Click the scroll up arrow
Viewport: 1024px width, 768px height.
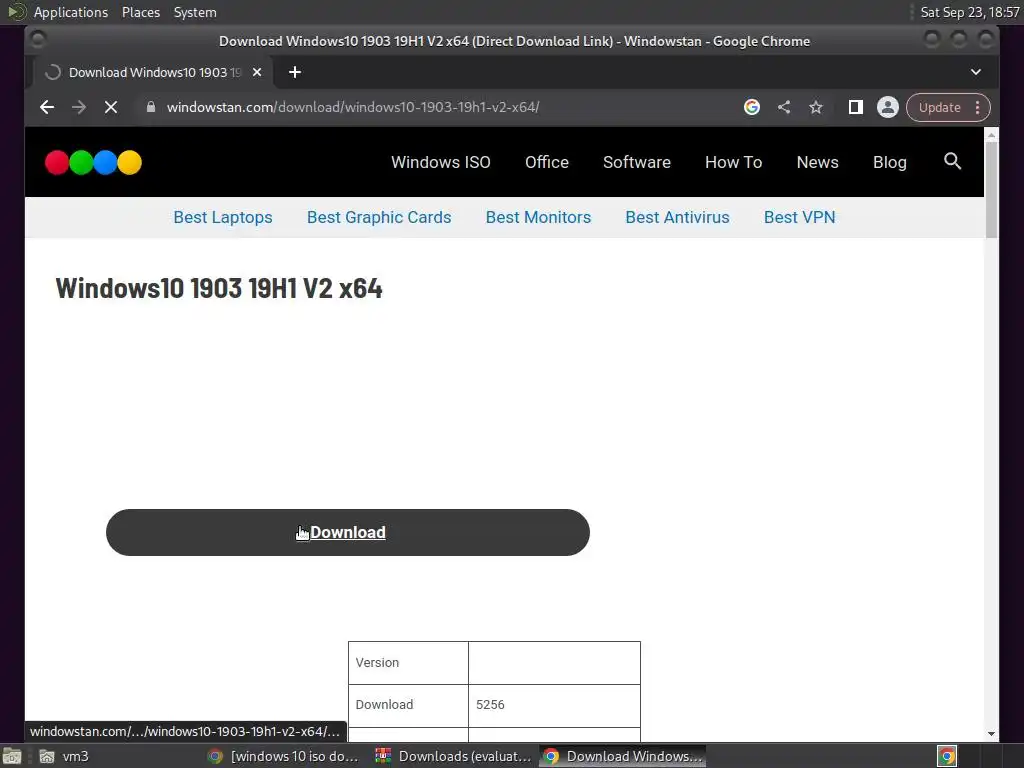tap(991, 135)
